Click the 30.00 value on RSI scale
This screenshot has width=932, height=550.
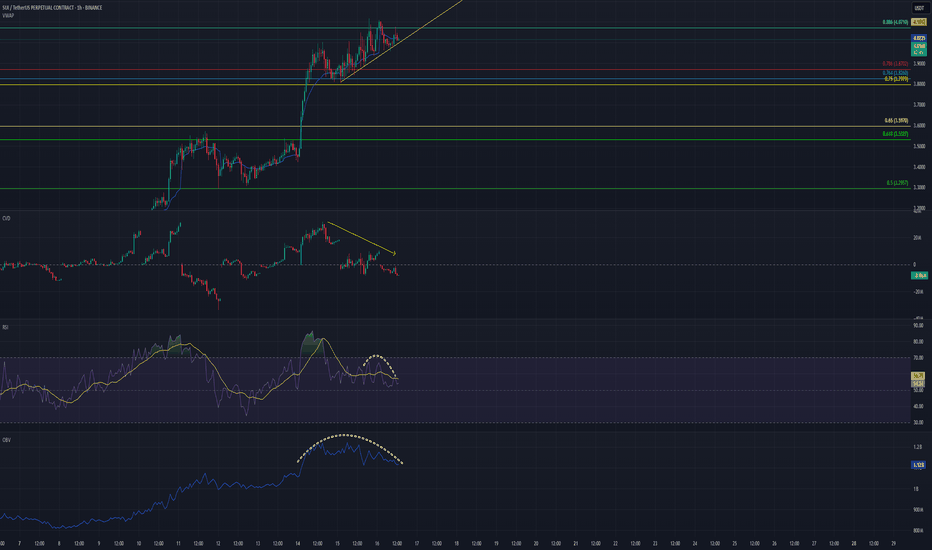coord(918,422)
